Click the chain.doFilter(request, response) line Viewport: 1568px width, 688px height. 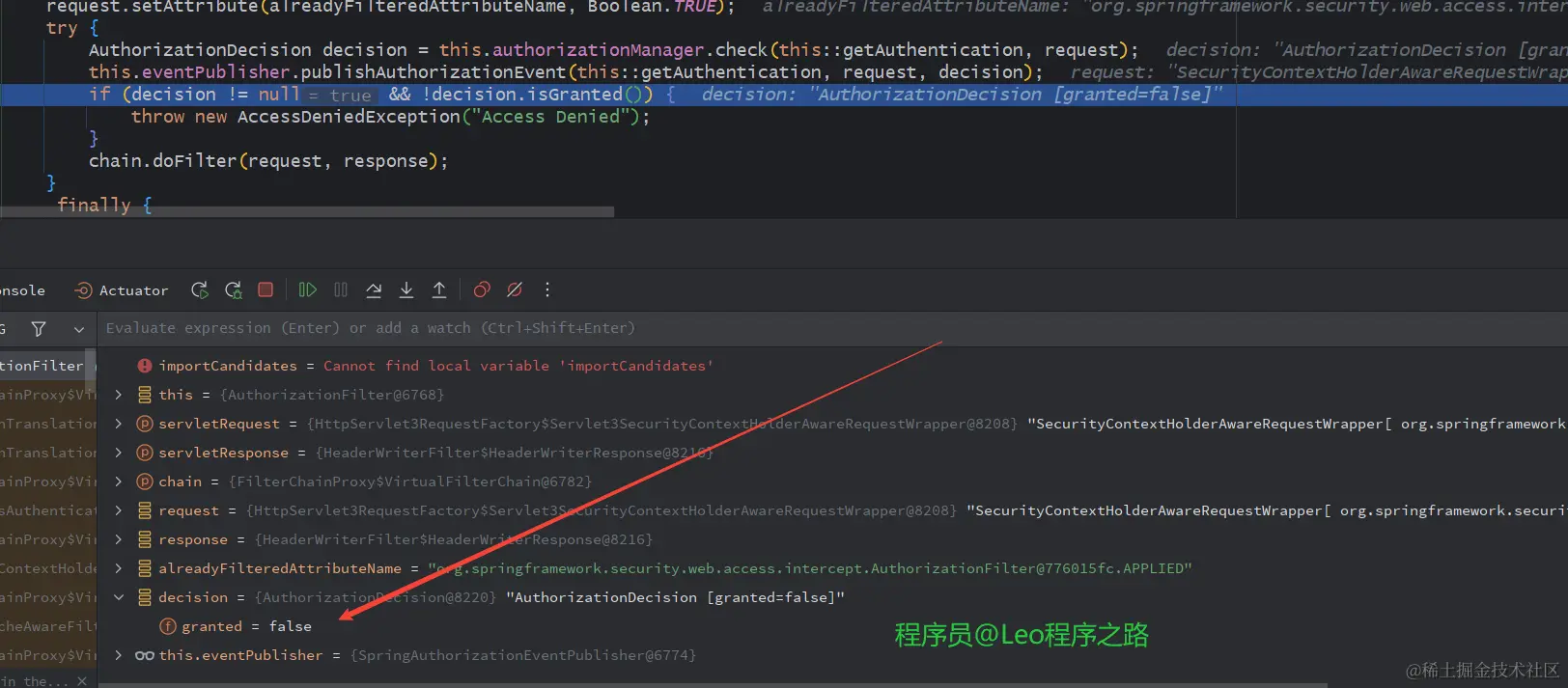click(x=268, y=161)
